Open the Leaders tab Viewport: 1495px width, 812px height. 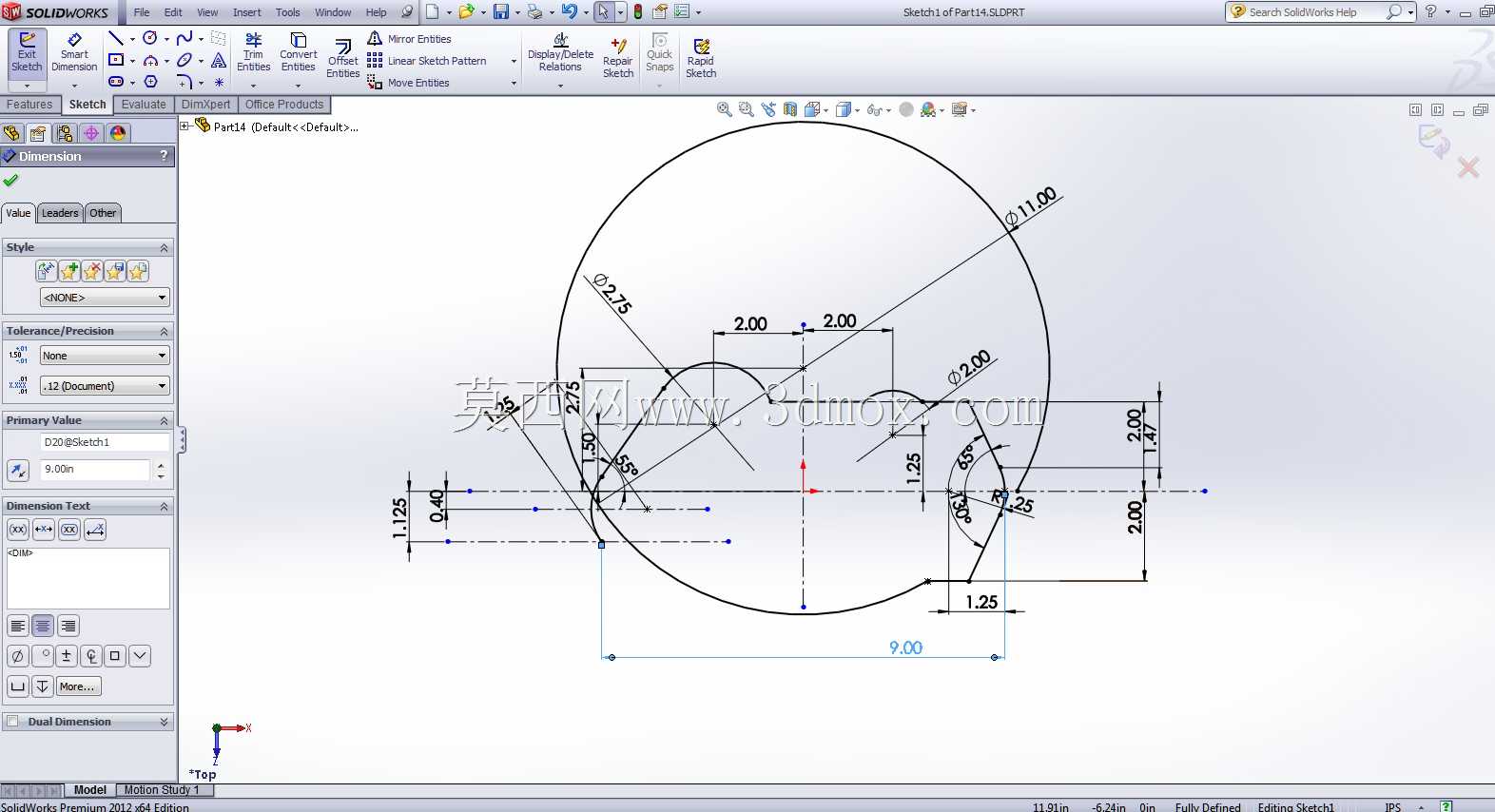coord(60,213)
